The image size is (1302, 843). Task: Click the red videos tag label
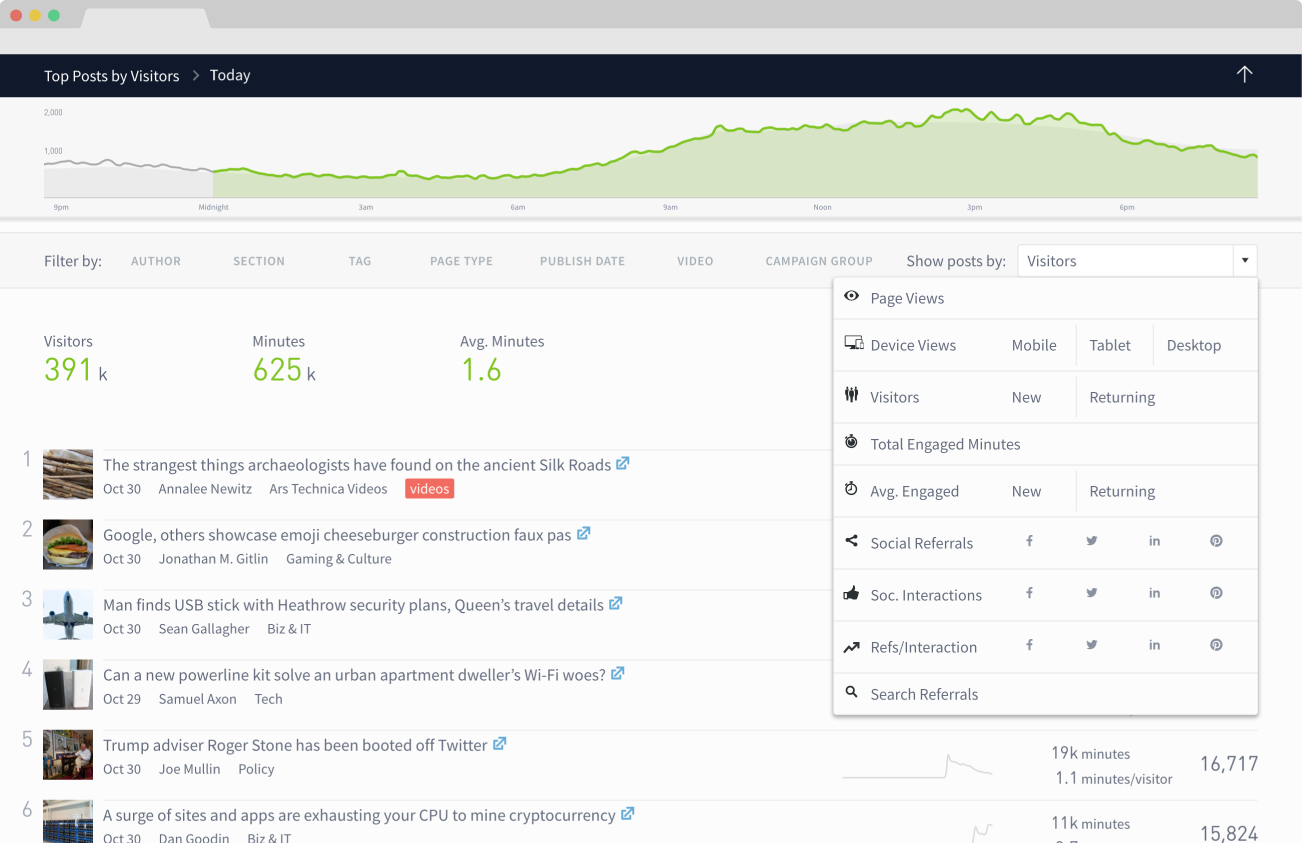tap(429, 488)
